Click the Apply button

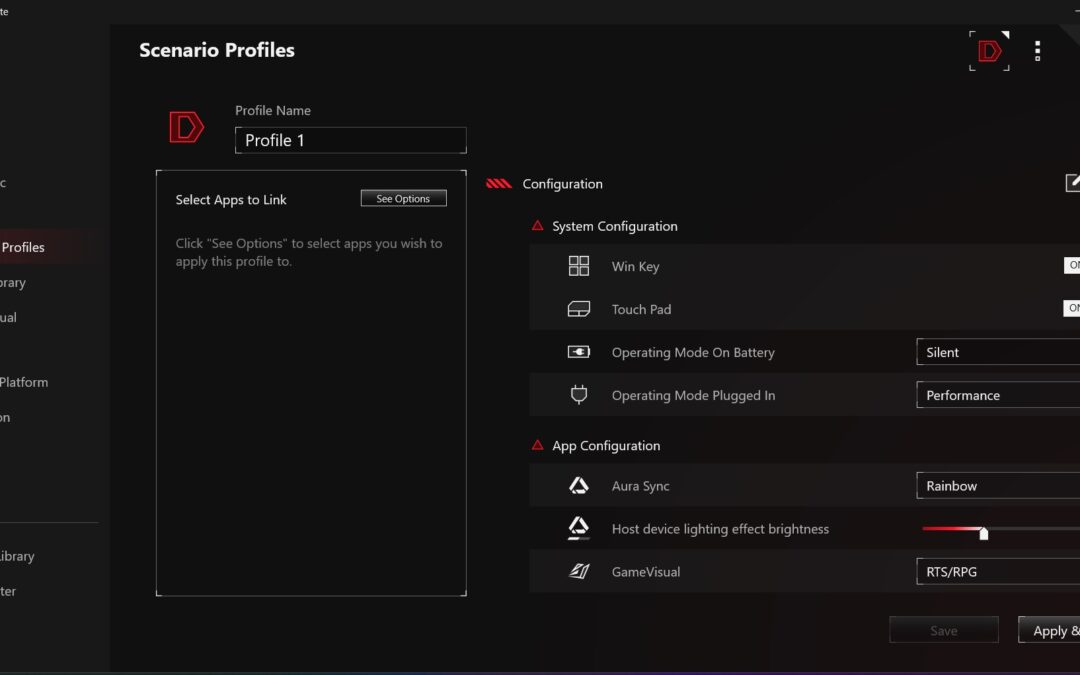point(1050,630)
